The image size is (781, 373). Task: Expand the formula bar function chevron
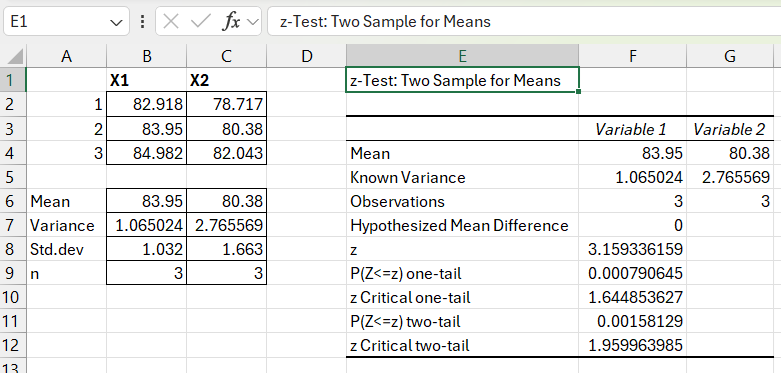[x=253, y=22]
